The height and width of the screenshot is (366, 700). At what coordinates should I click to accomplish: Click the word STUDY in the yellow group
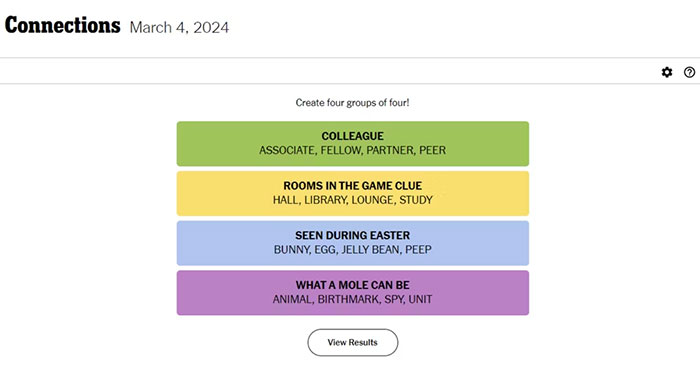coord(416,200)
